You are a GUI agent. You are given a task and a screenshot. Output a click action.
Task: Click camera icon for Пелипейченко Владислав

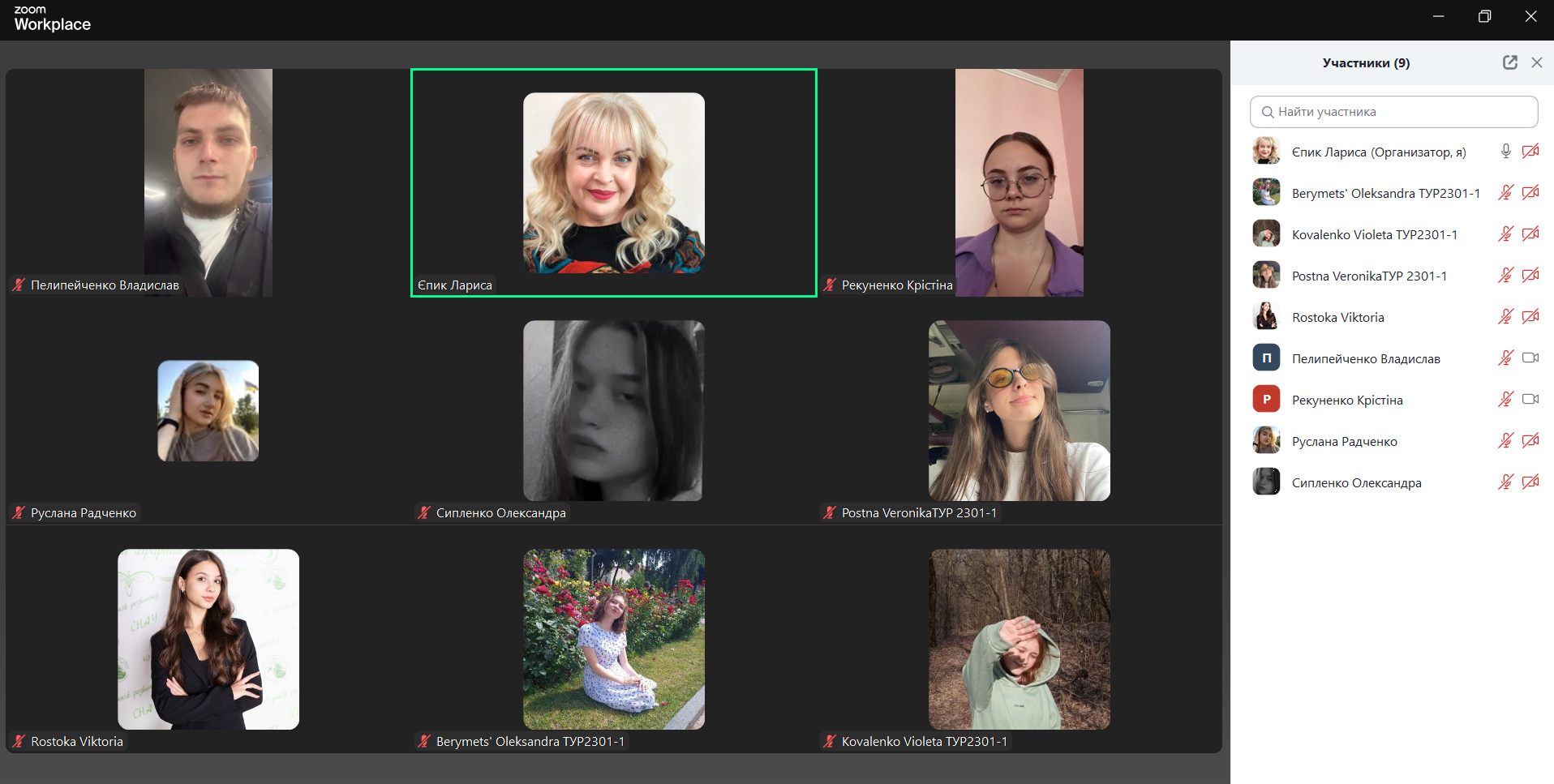tap(1530, 358)
